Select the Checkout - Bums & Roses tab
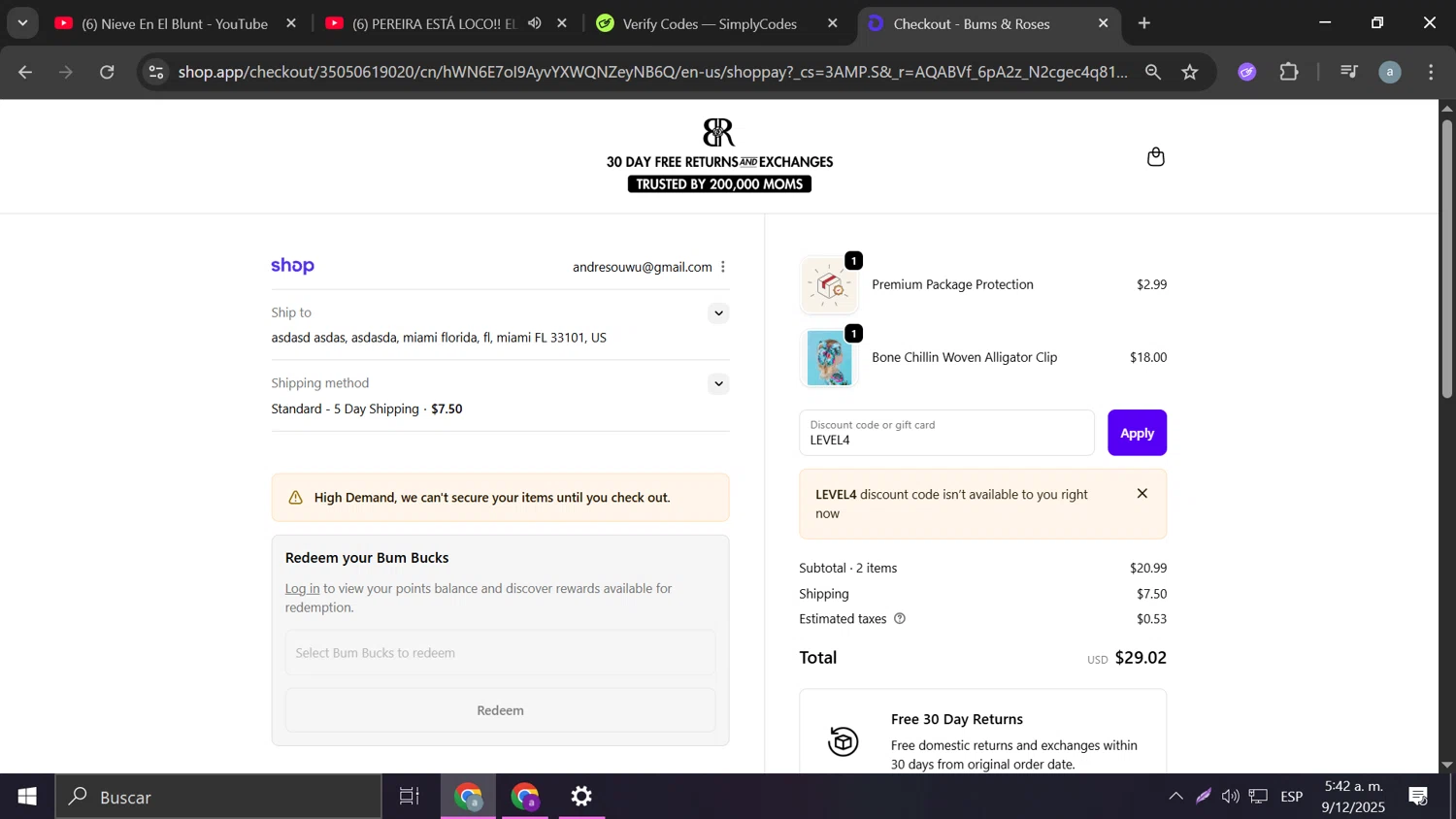 click(x=971, y=23)
